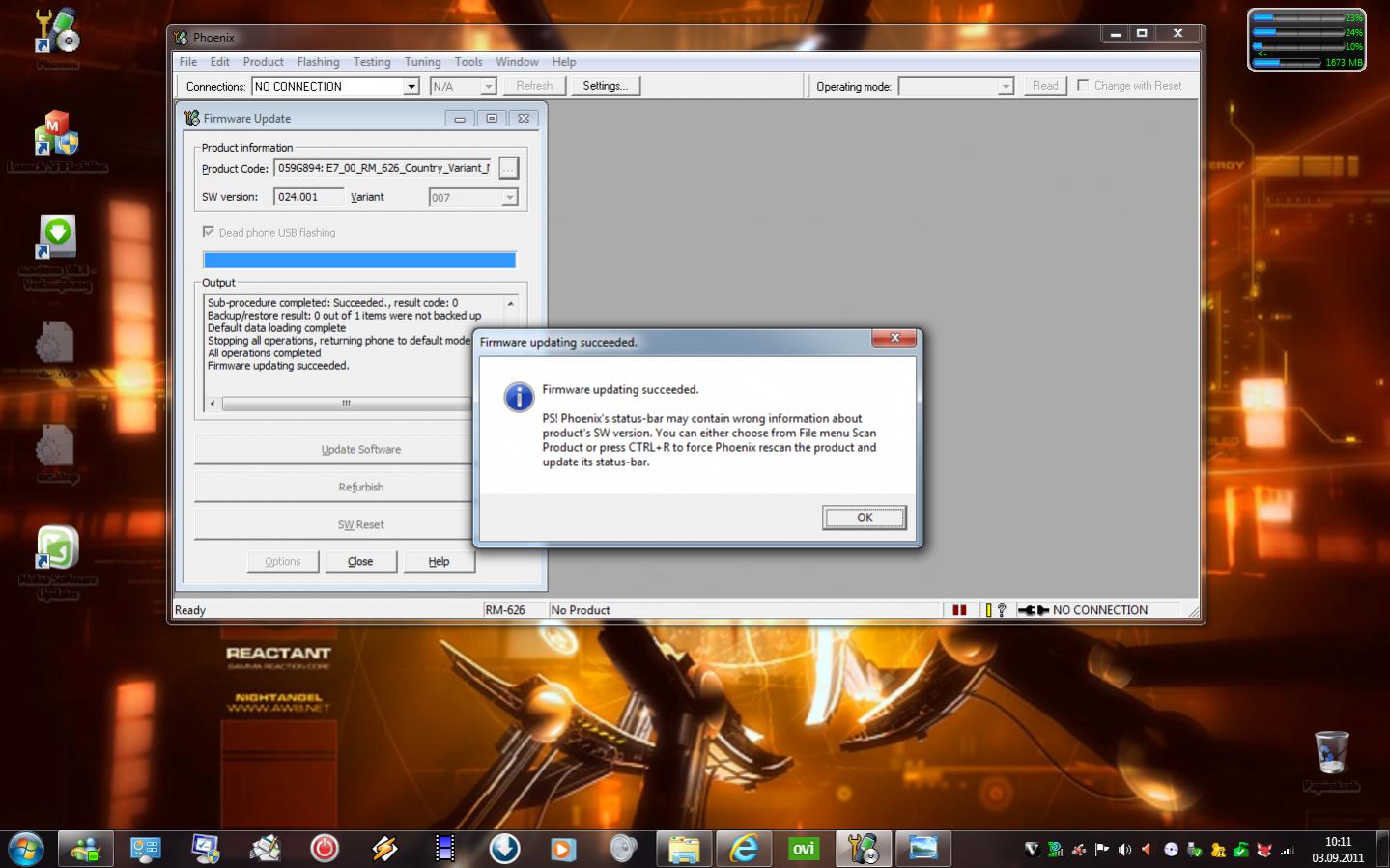Viewport: 1390px width, 868px height.
Task: Click the Settings... button
Action: (x=606, y=86)
